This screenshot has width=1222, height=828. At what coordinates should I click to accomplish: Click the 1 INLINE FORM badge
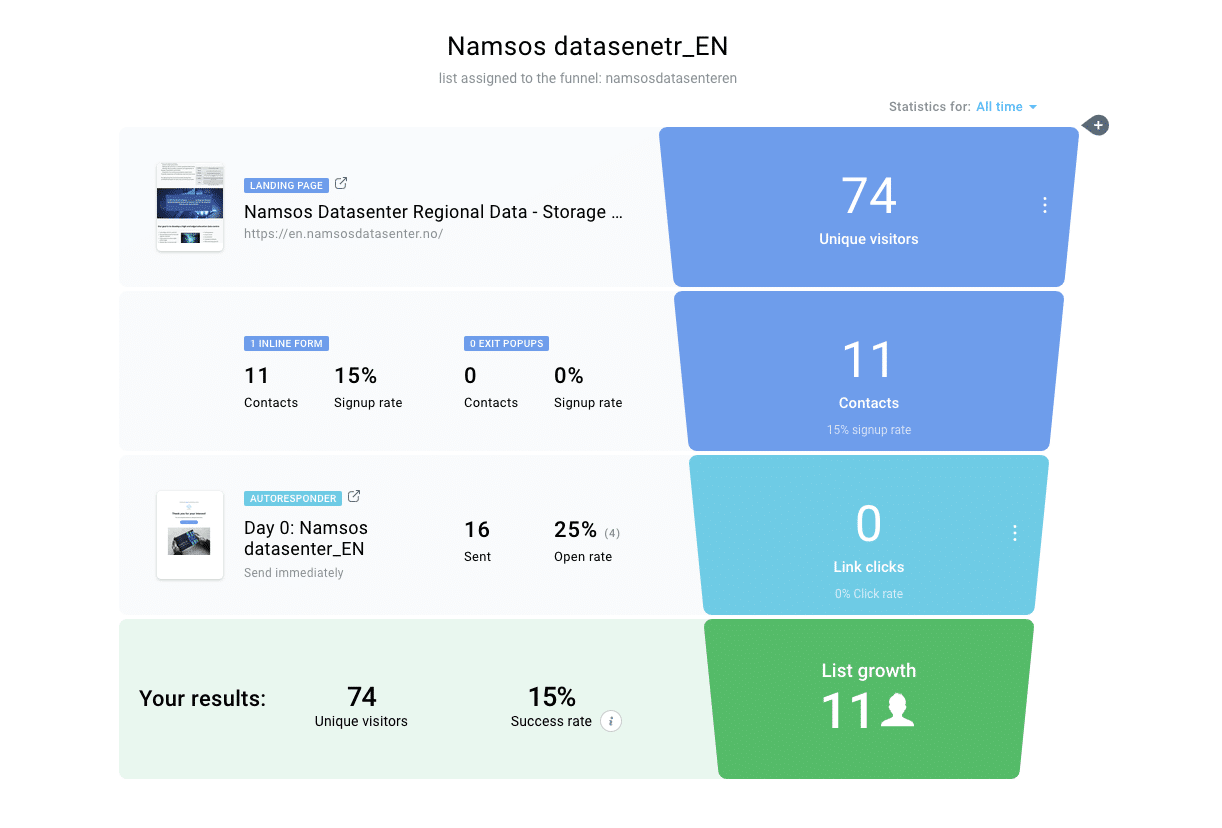pyautogui.click(x=286, y=343)
